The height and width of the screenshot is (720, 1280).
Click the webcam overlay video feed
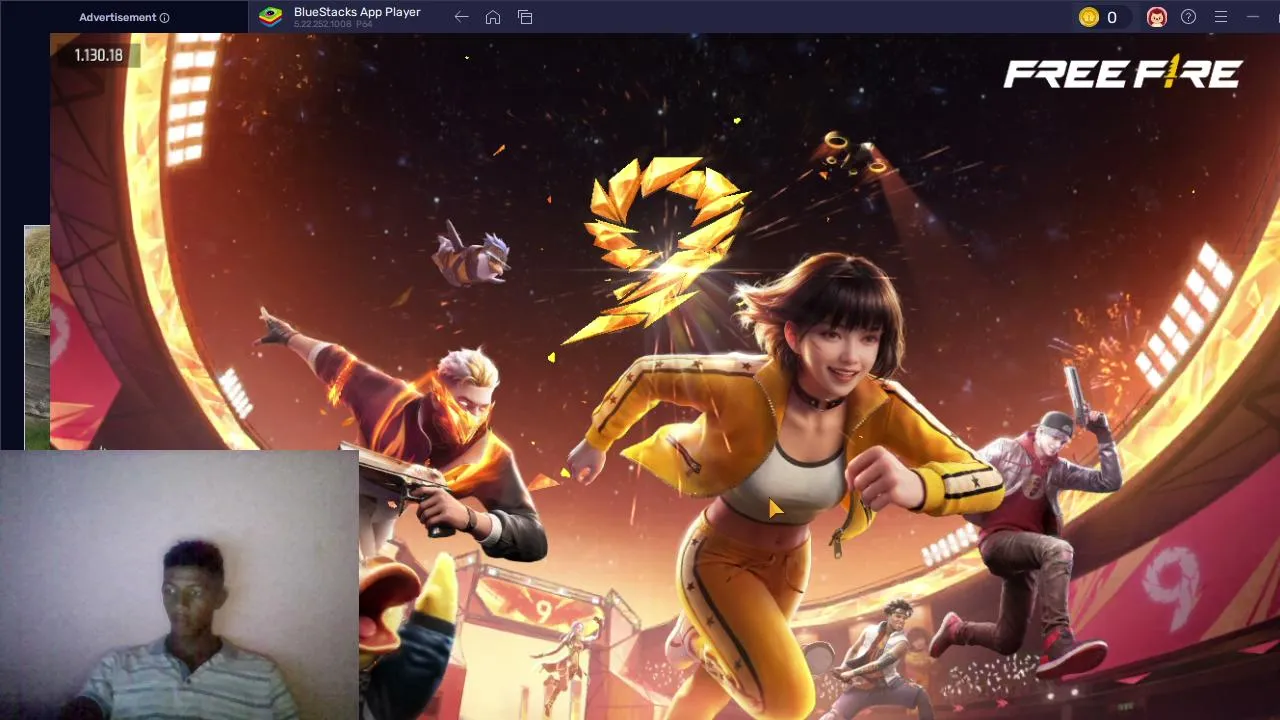pos(179,585)
